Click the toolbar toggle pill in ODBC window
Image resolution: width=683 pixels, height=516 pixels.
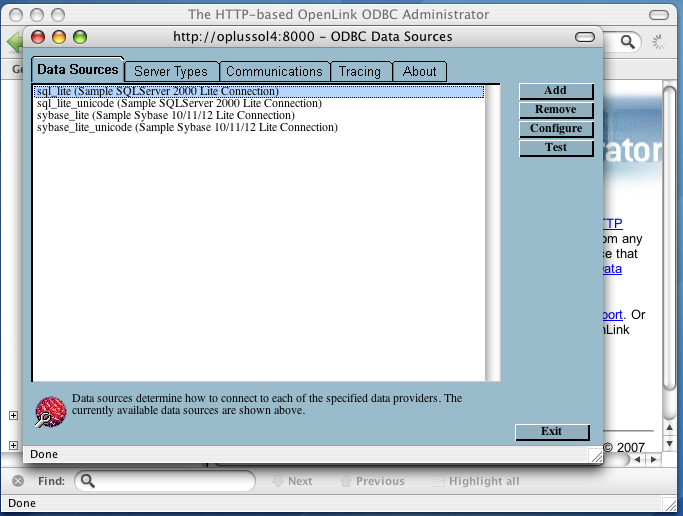click(x=585, y=37)
